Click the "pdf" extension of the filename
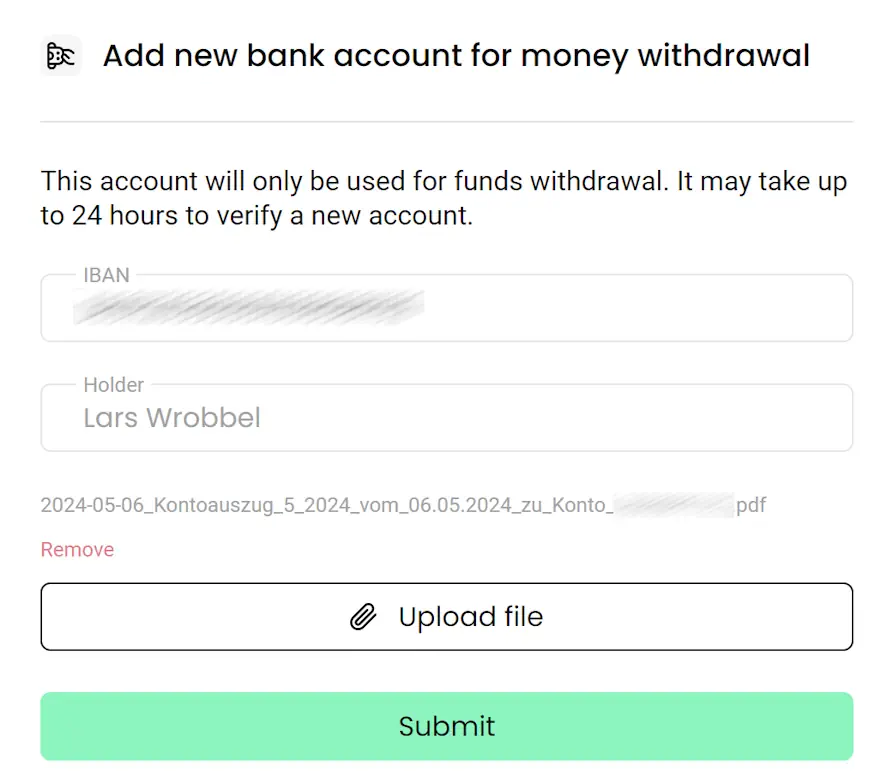The image size is (875, 771). coord(751,505)
